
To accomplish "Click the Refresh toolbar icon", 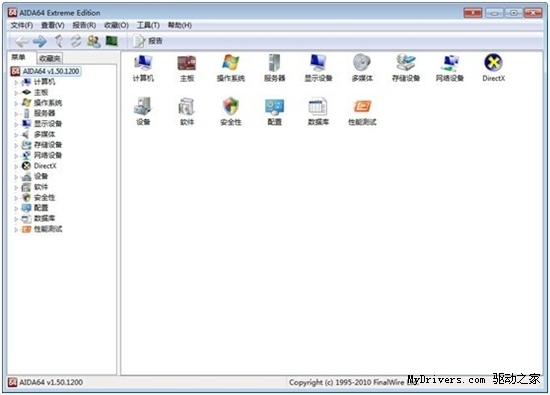I will pyautogui.click(x=76, y=41).
